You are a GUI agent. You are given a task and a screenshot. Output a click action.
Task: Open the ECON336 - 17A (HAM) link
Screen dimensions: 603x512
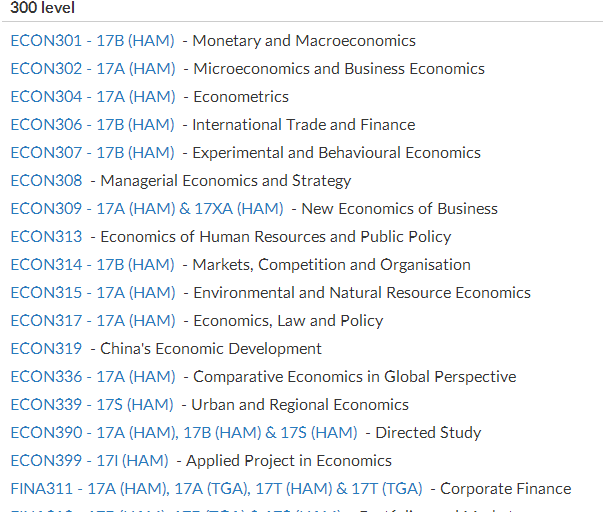pyautogui.click(x=92, y=377)
